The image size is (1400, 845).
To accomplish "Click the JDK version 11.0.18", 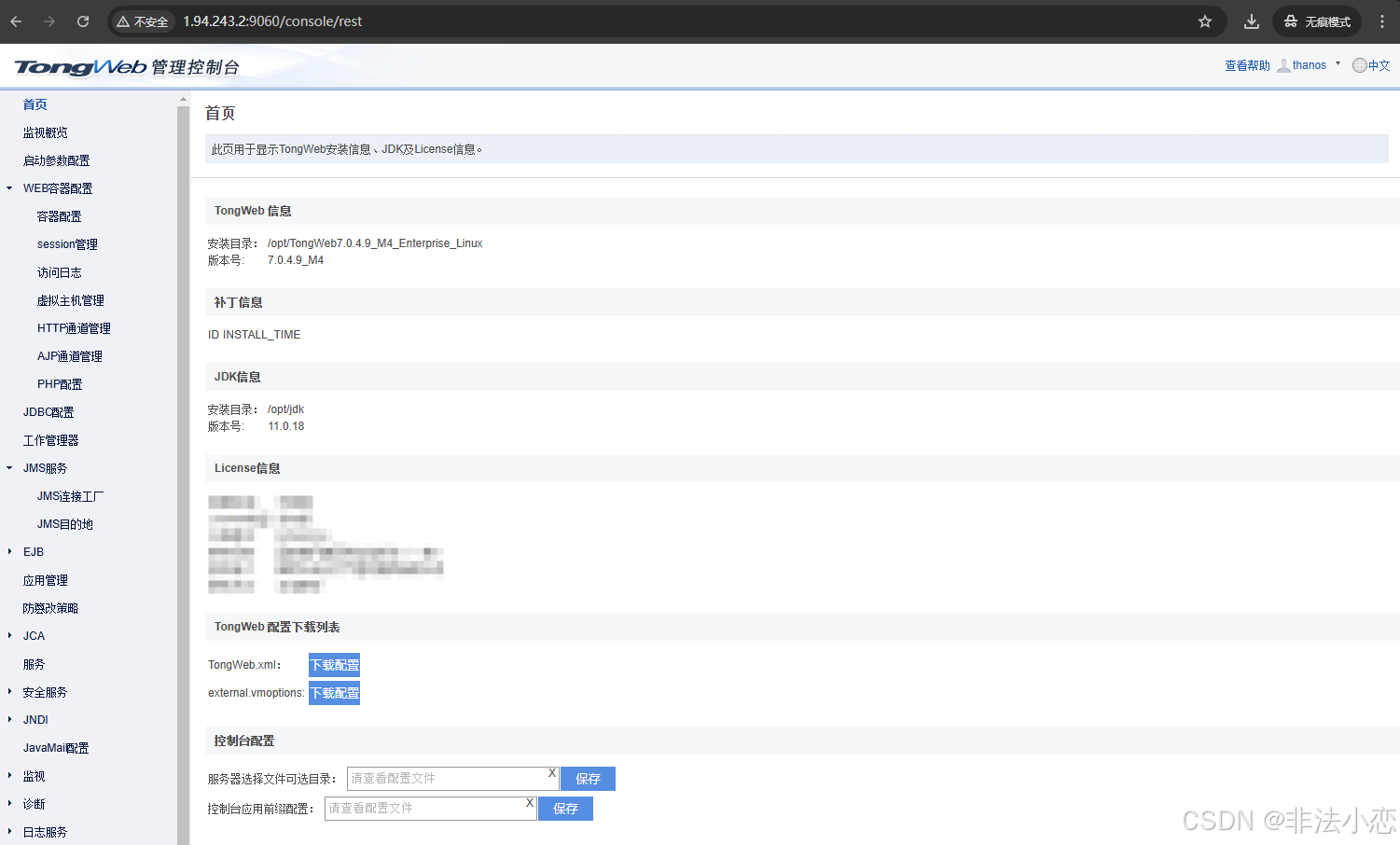I will pos(286,426).
